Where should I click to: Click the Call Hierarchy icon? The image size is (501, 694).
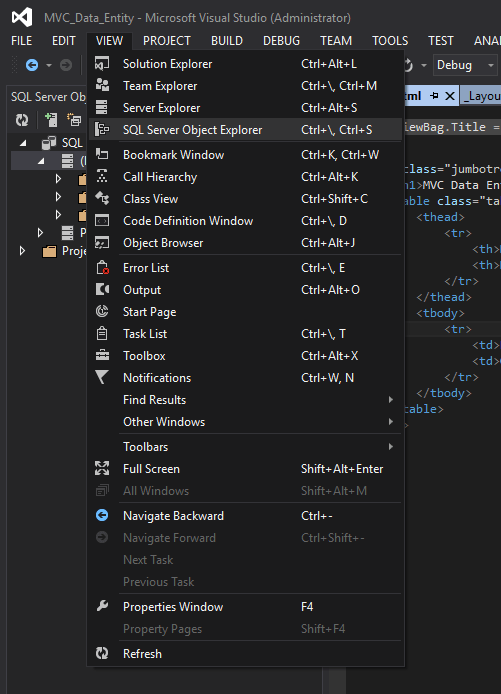tap(102, 176)
